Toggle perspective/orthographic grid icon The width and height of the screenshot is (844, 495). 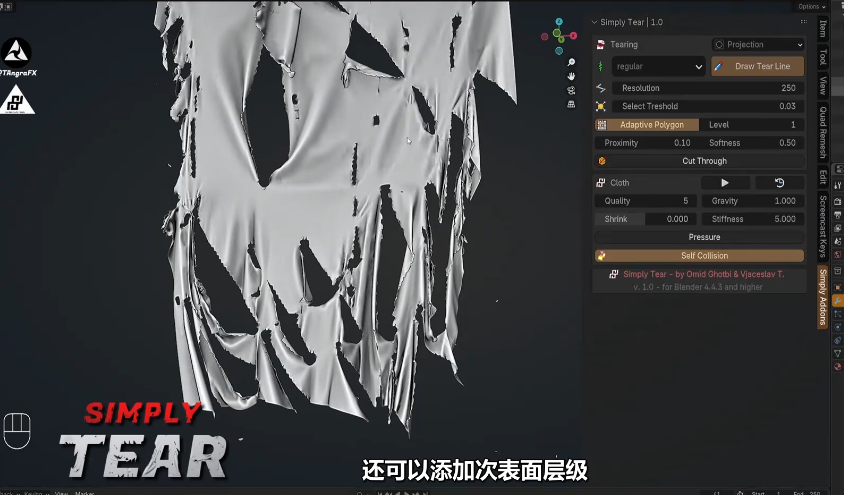coord(571,104)
